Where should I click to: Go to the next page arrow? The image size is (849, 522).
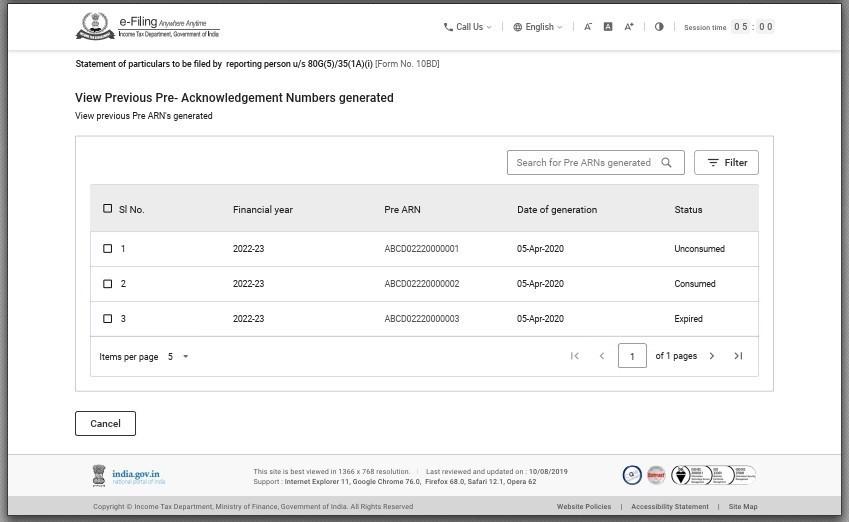(x=712, y=356)
